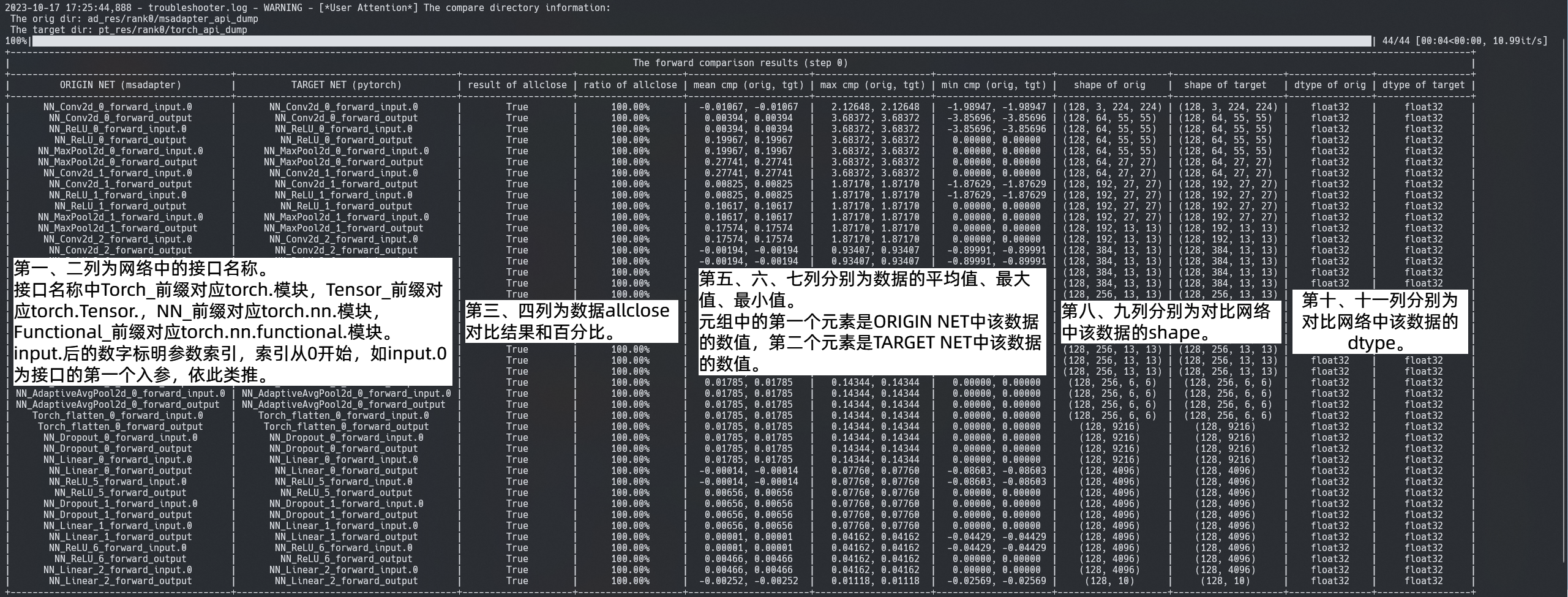The image size is (1568, 597).
Task: Select NN_Dropout_0_forward_input.0 in the ORIGIN NET column
Action: coord(121,438)
